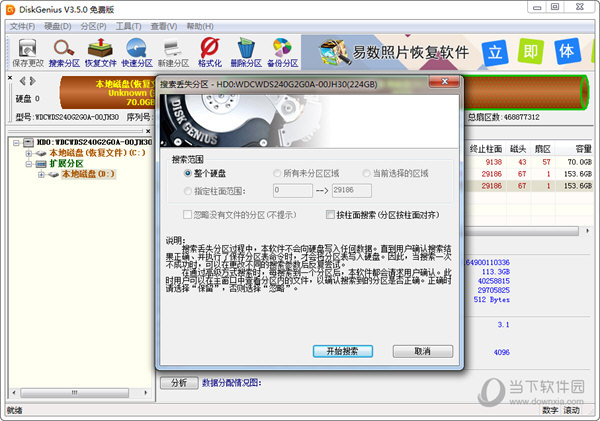
Task: Open the 备份分区 tool
Action: tap(282, 53)
